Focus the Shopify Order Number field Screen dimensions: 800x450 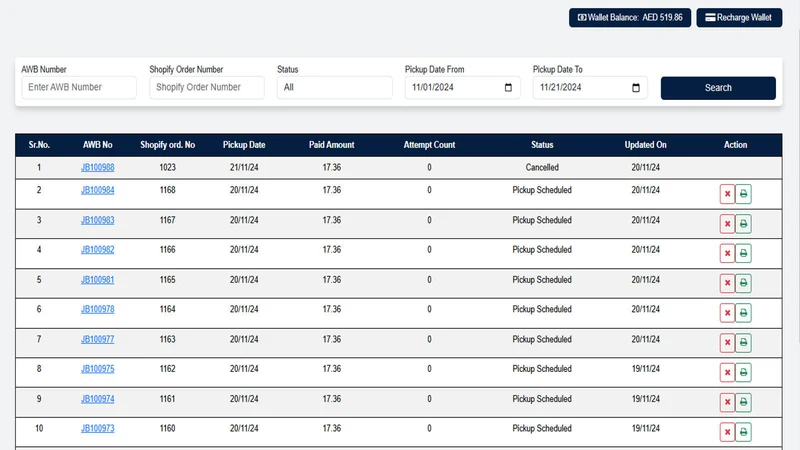(207, 87)
